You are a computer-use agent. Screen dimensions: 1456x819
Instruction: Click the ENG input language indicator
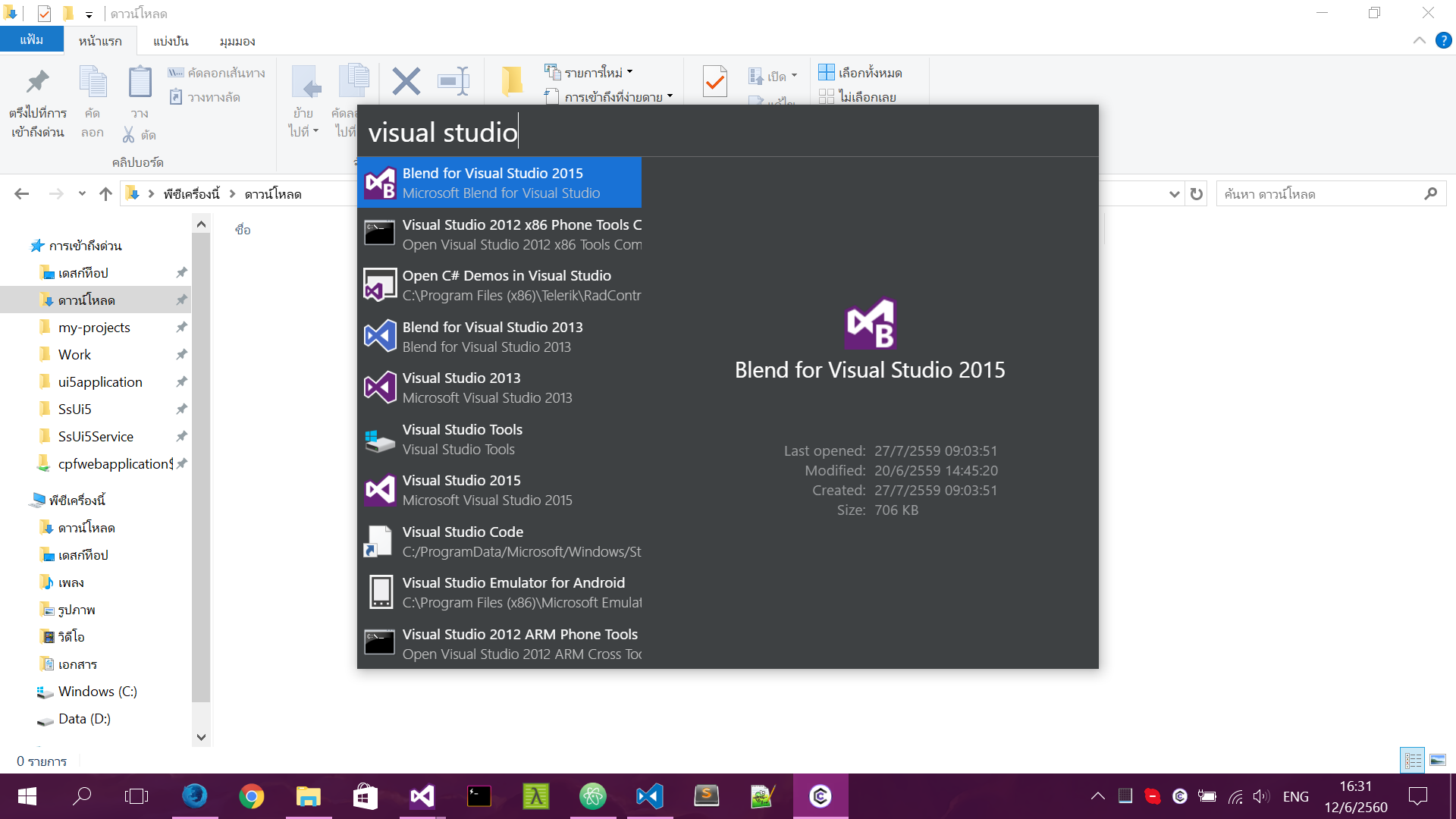(x=1295, y=796)
